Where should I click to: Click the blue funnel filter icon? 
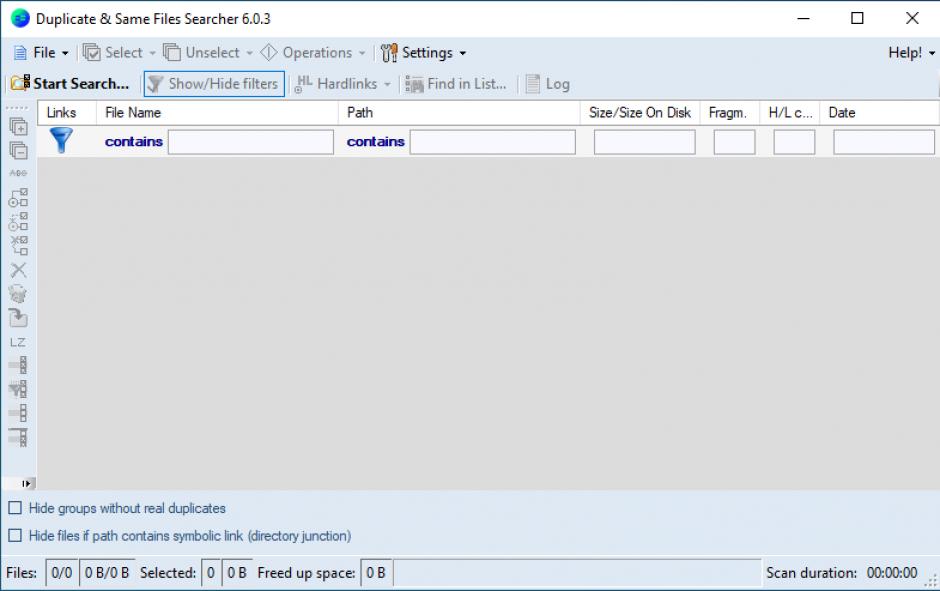[x=61, y=140]
